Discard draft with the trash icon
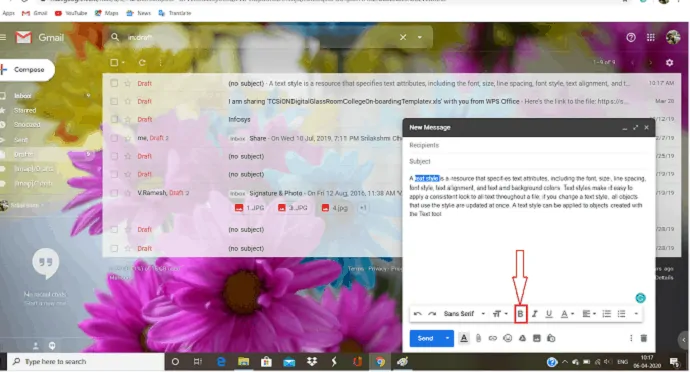Image resolution: width=690 pixels, height=372 pixels. [643, 338]
